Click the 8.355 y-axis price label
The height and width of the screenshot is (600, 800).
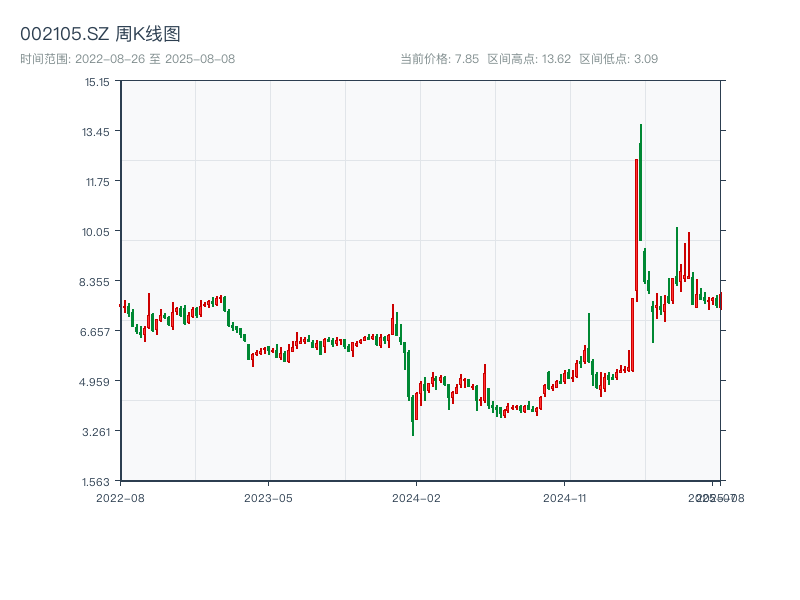pyautogui.click(x=96, y=282)
